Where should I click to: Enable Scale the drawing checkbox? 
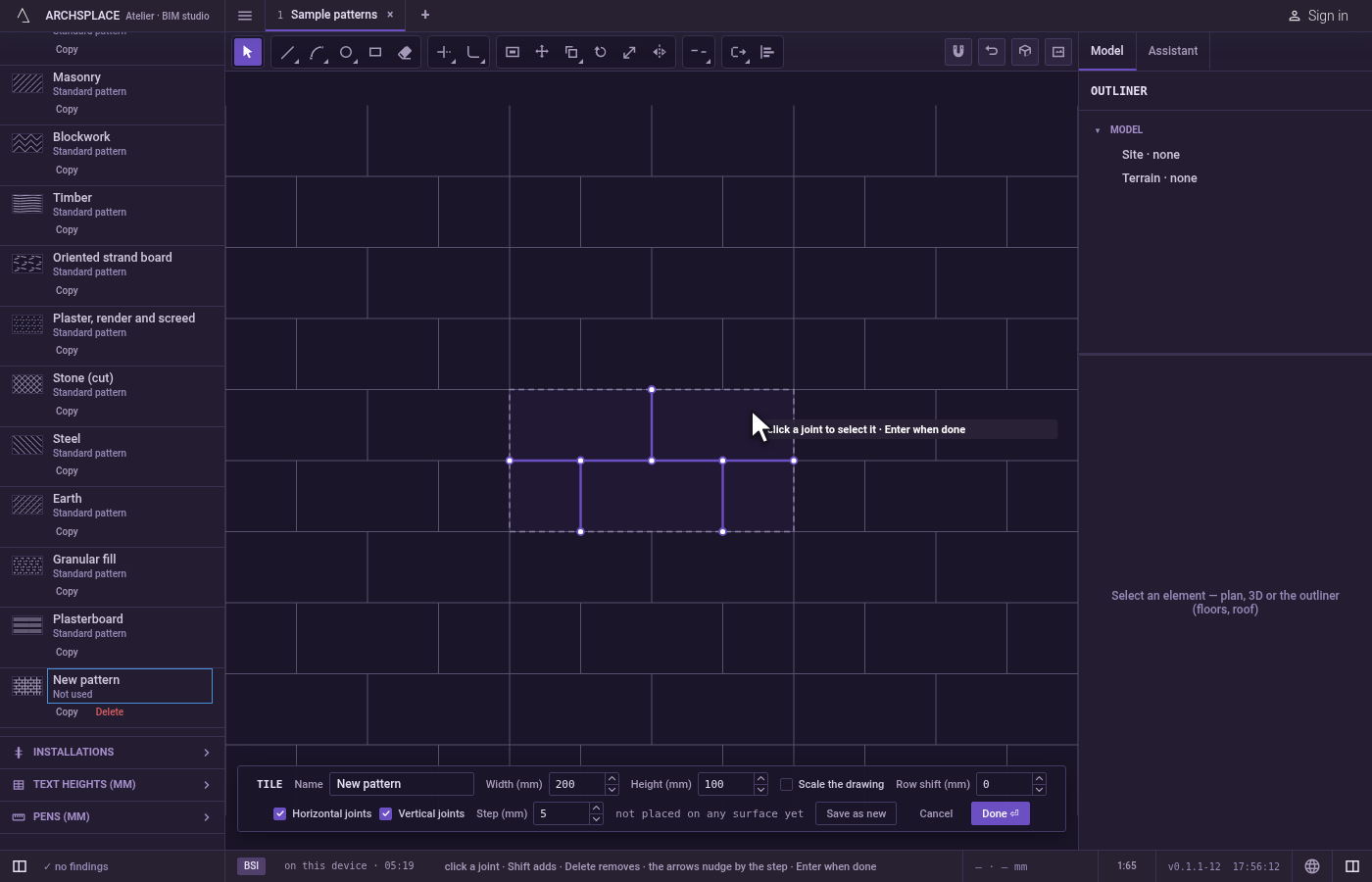coord(786,784)
